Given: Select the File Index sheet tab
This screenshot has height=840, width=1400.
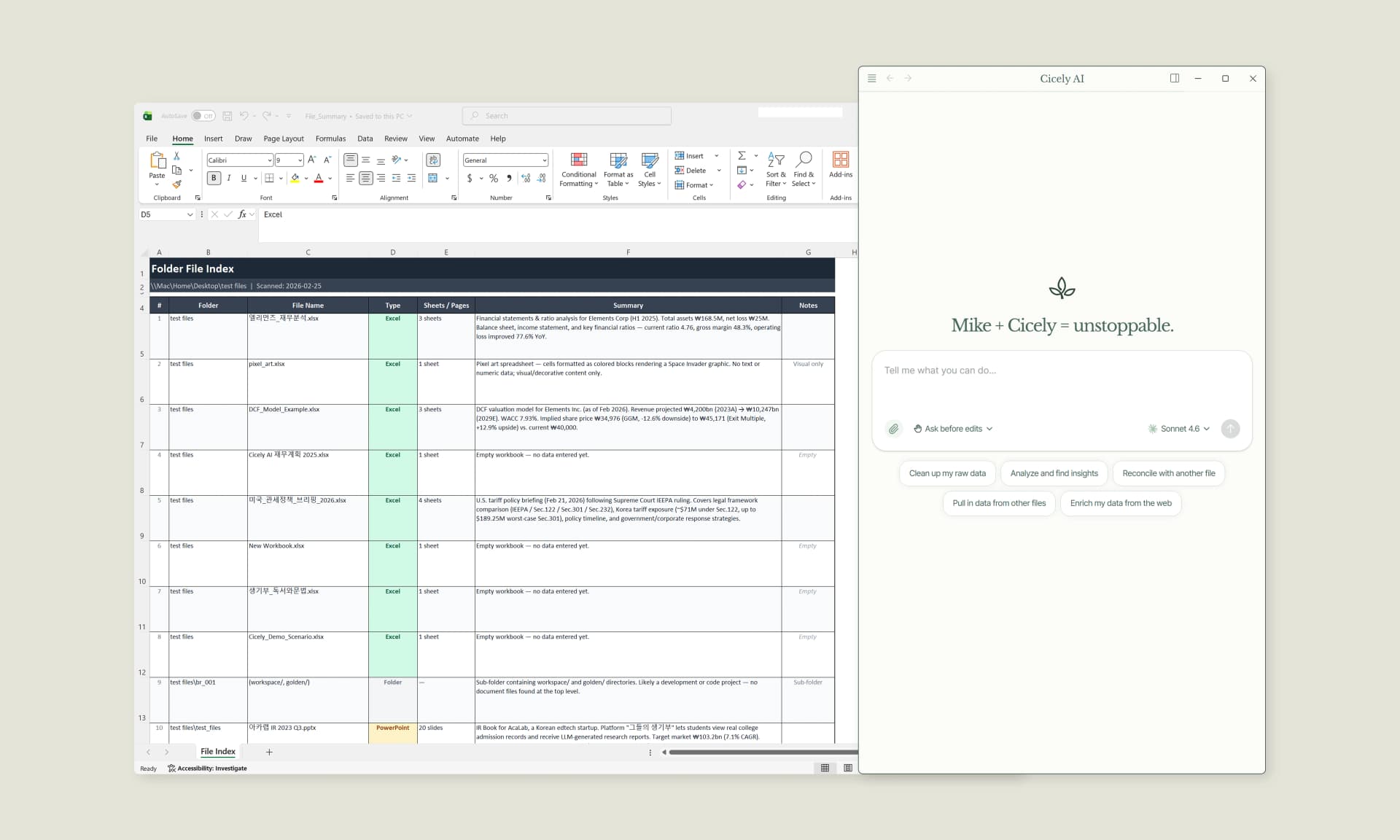Looking at the screenshot, I should coord(217,751).
